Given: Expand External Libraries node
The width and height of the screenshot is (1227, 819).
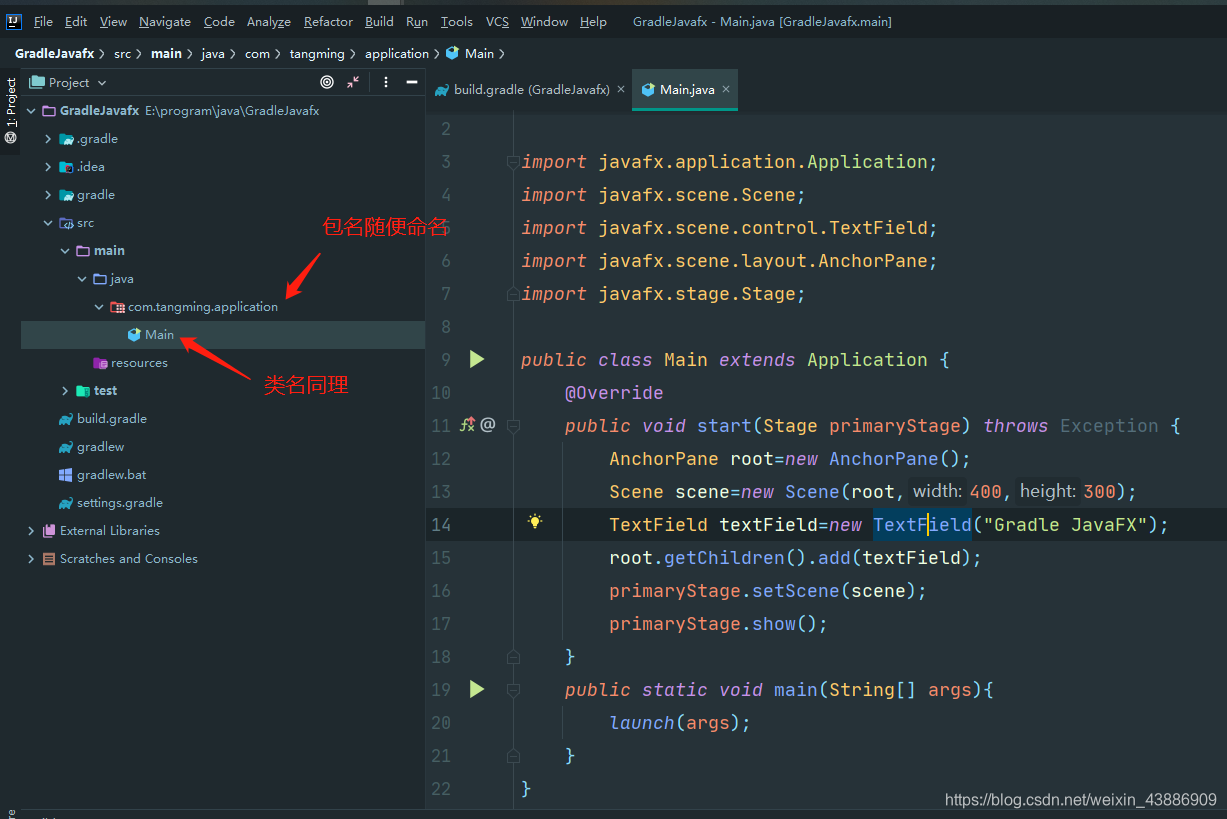Looking at the screenshot, I should (32, 531).
